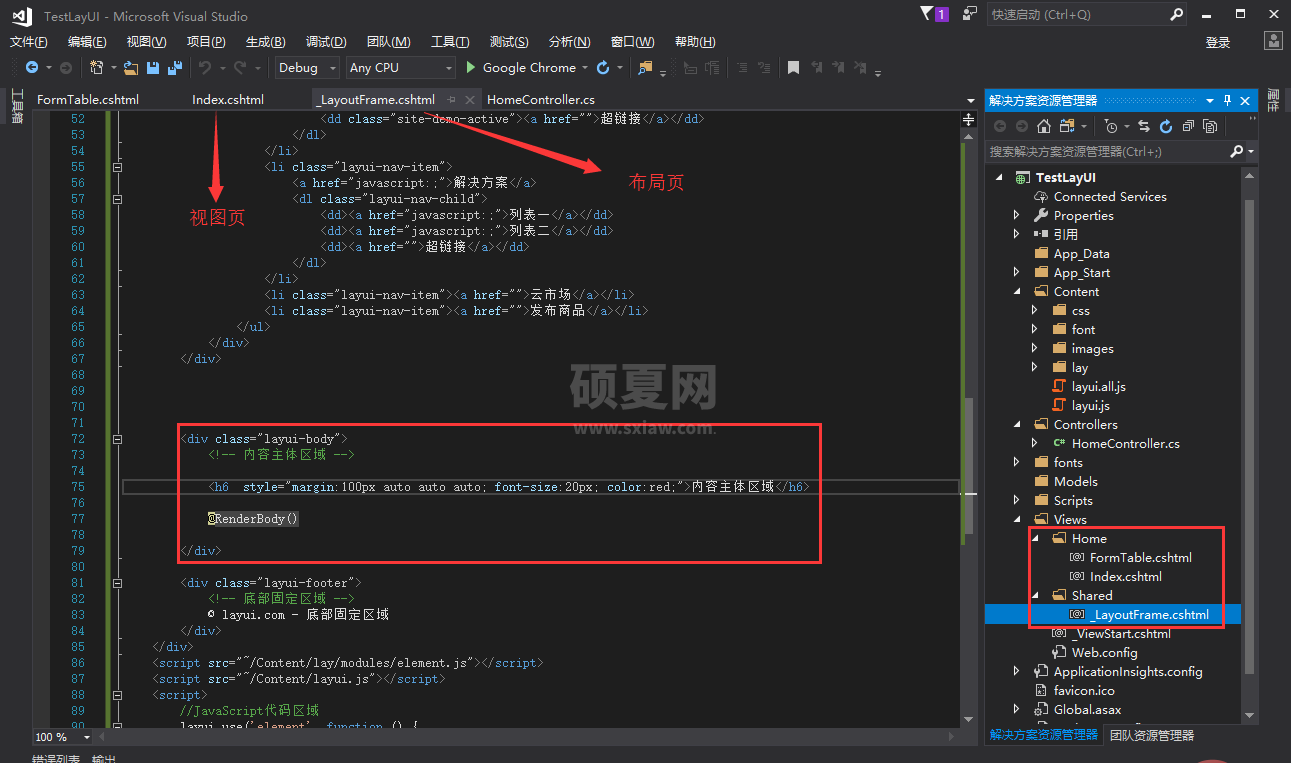Open the browser target dropdown arrow
This screenshot has width=1291, height=763.
(x=584, y=68)
